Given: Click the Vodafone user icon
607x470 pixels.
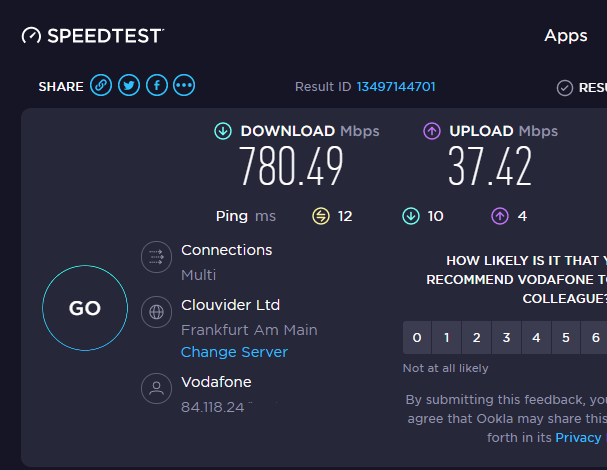Looking at the screenshot, I should (x=156, y=388).
